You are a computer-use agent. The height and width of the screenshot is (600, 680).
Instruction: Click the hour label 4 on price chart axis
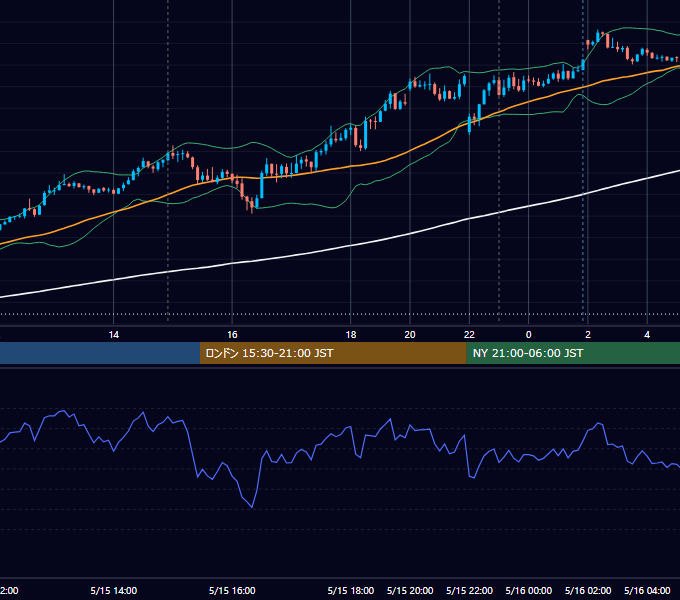pos(647,335)
